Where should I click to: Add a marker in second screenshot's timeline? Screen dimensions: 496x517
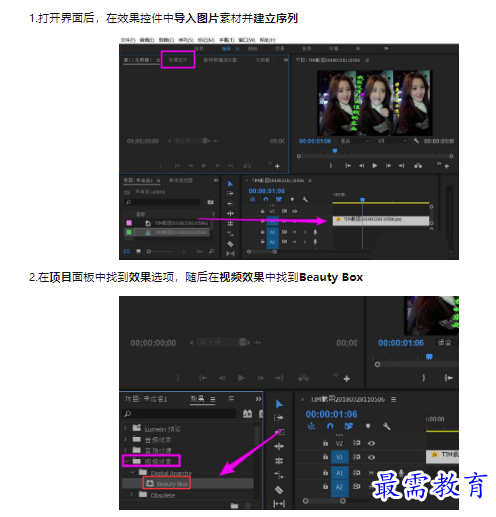pyautogui.click(x=368, y=426)
